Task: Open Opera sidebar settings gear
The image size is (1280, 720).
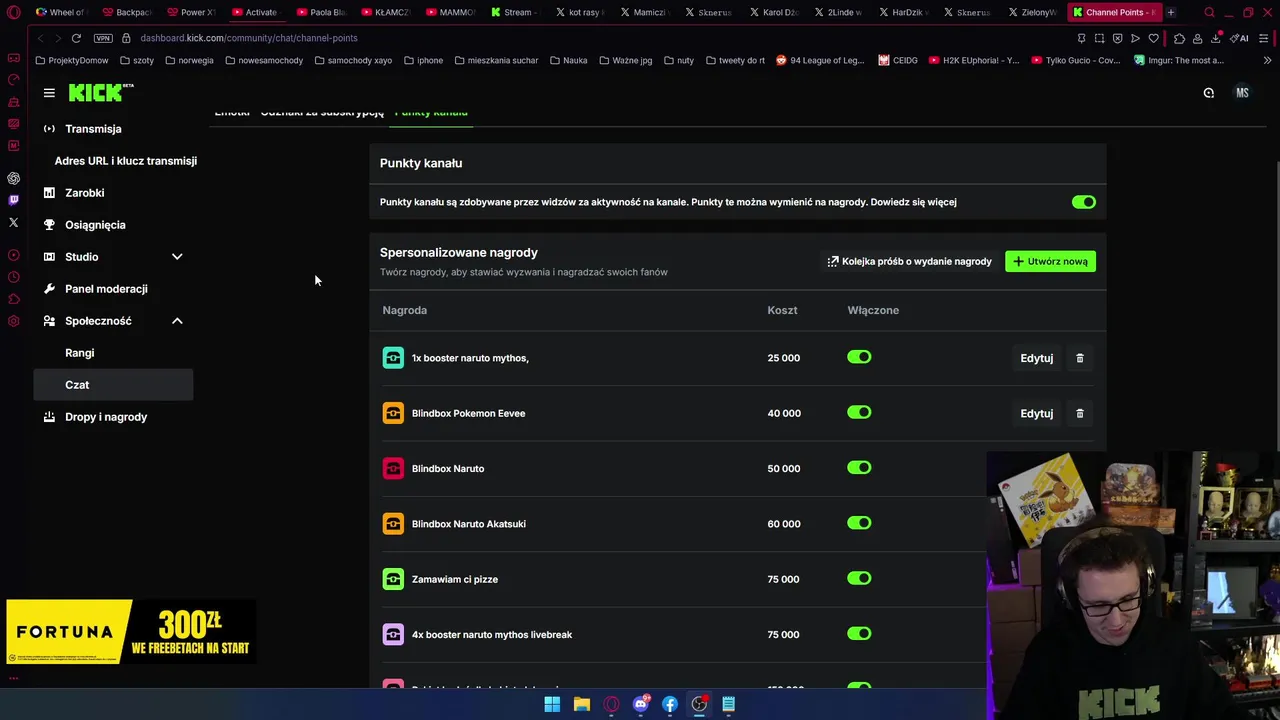Action: click(13, 321)
